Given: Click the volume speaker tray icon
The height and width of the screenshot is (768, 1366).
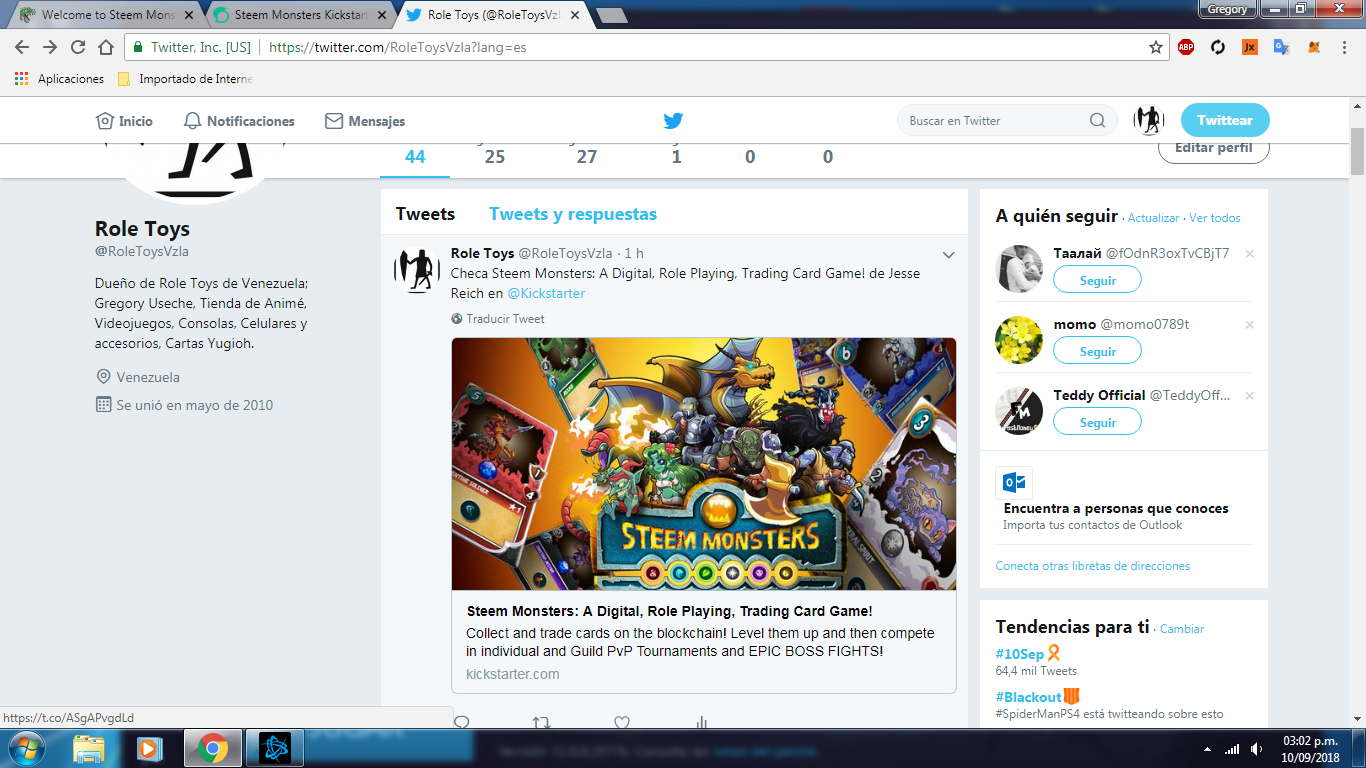Looking at the screenshot, I should tap(1256, 749).
